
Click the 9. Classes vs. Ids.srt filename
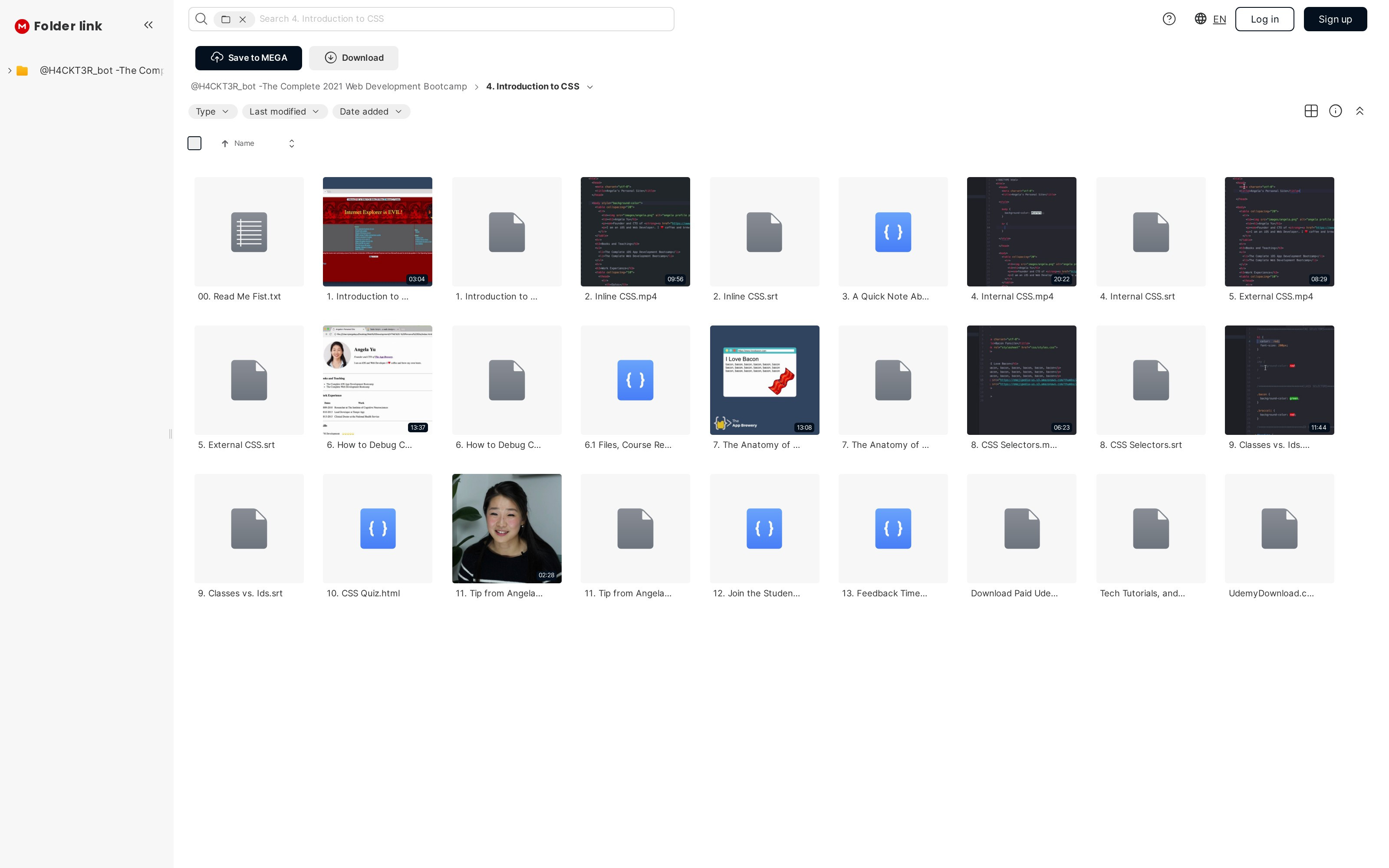point(240,594)
